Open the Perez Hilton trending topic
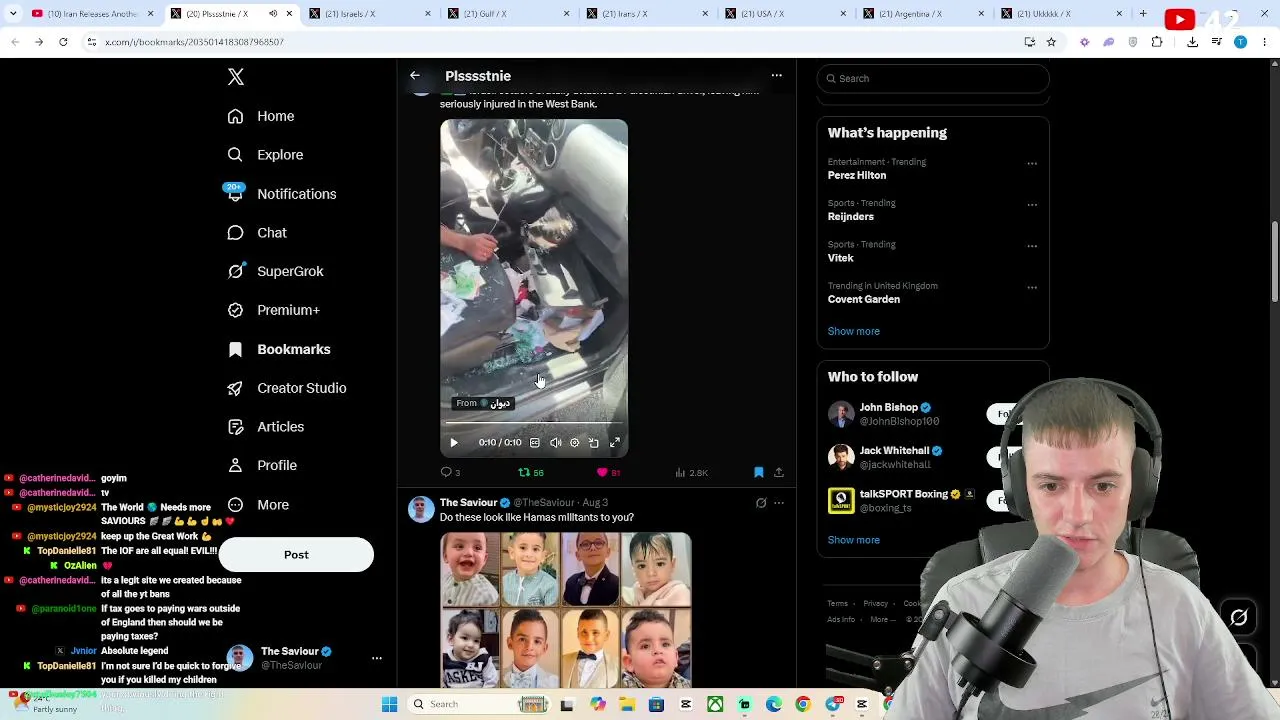Screen dimensions: 1280x720 pos(857,175)
